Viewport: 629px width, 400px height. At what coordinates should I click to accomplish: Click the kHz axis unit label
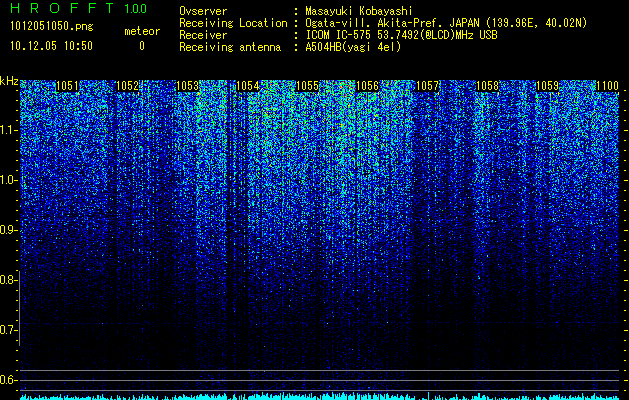pos(9,81)
